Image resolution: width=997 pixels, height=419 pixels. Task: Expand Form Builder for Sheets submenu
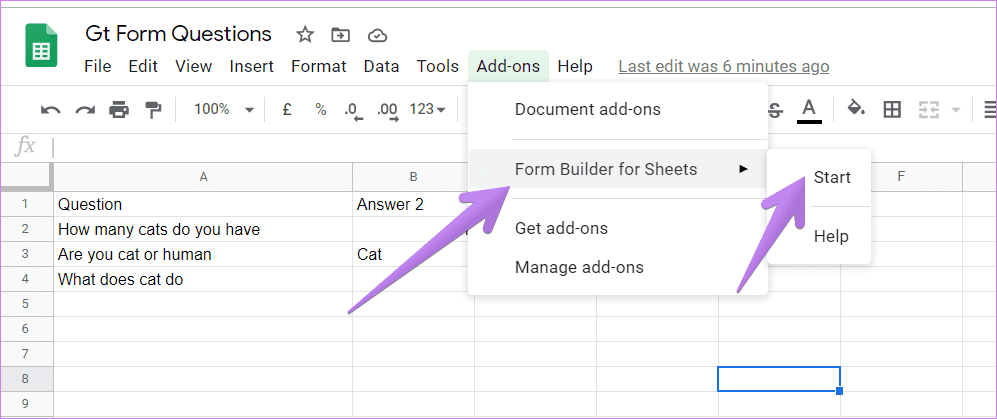point(617,169)
